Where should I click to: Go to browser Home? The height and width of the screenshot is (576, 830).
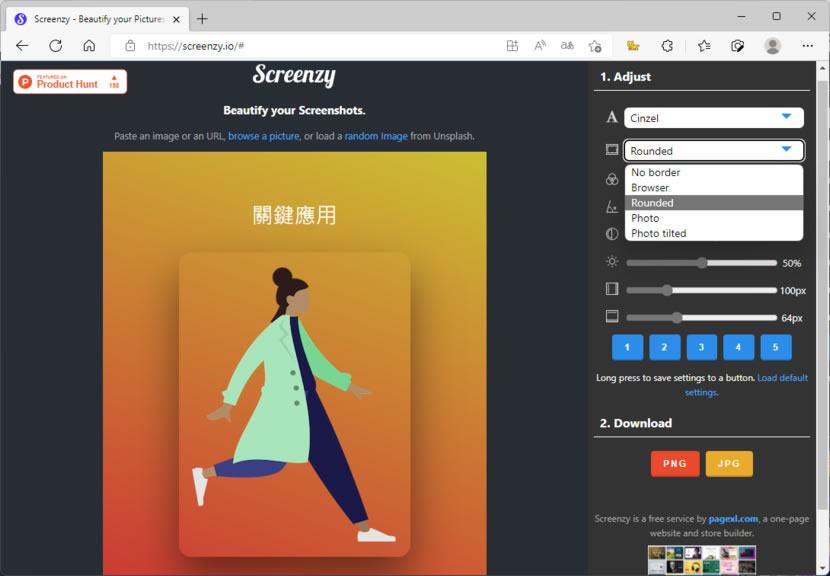pyautogui.click(x=89, y=46)
